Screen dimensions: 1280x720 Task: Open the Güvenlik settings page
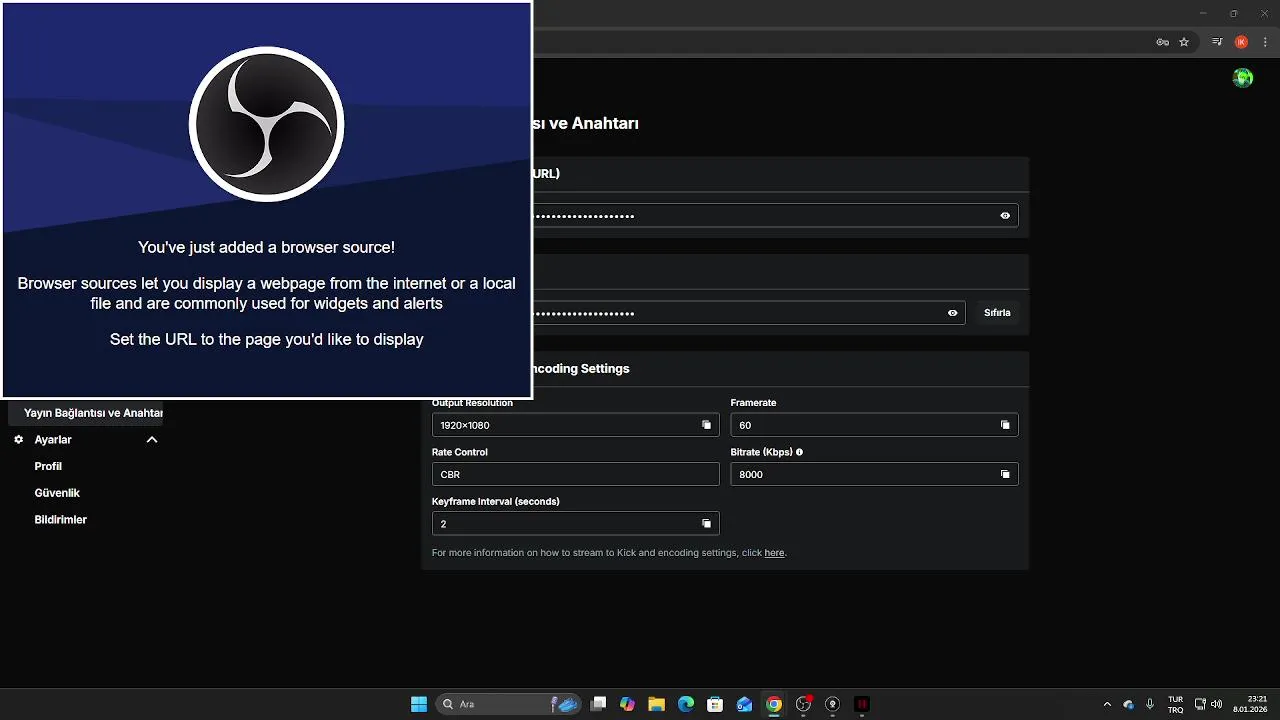pos(57,493)
